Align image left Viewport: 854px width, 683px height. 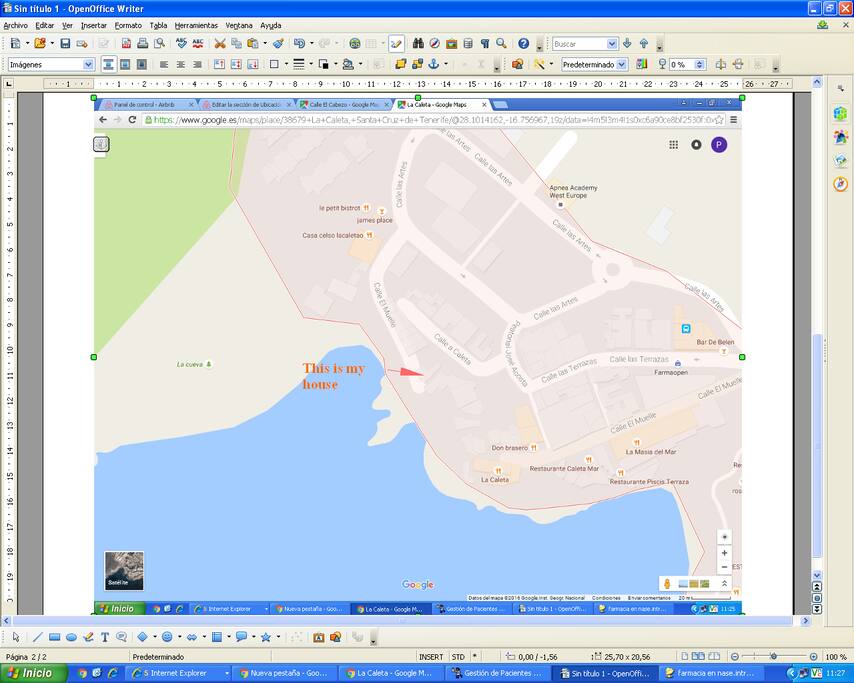[x=164, y=64]
